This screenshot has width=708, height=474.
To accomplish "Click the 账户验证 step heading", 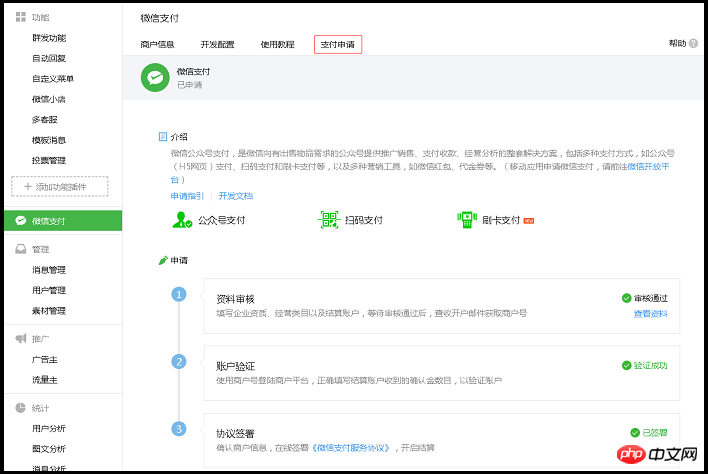I will coord(235,367).
